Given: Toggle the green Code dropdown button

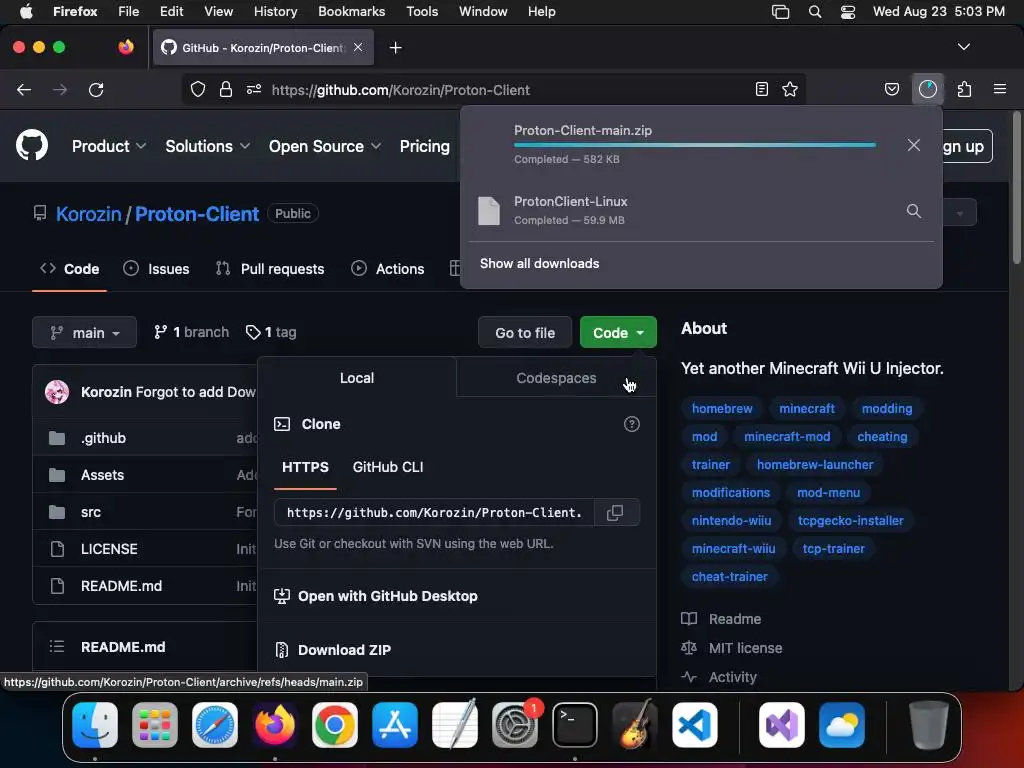Looking at the screenshot, I should pyautogui.click(x=618, y=332).
